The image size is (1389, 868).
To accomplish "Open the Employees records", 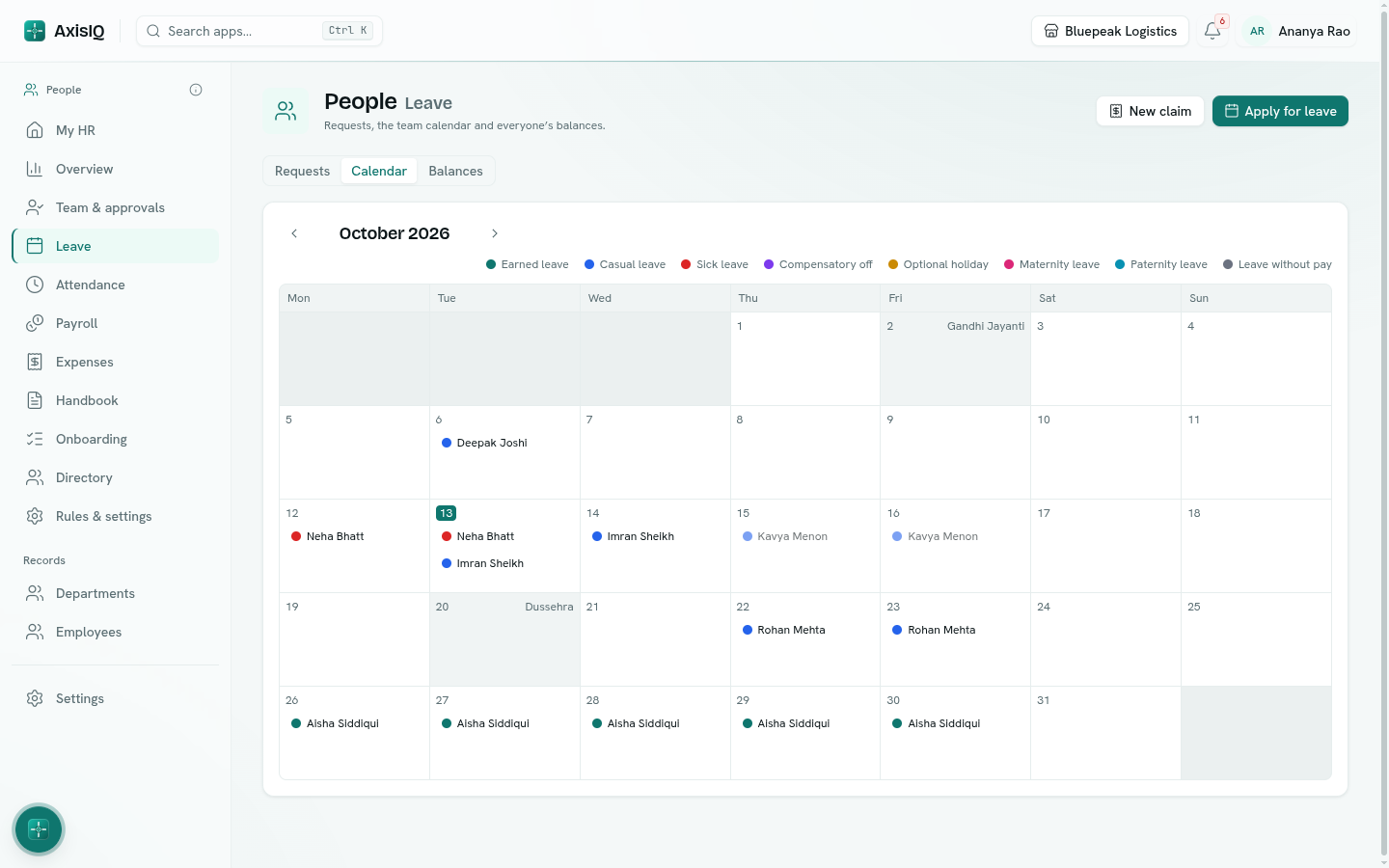I will pos(116,632).
